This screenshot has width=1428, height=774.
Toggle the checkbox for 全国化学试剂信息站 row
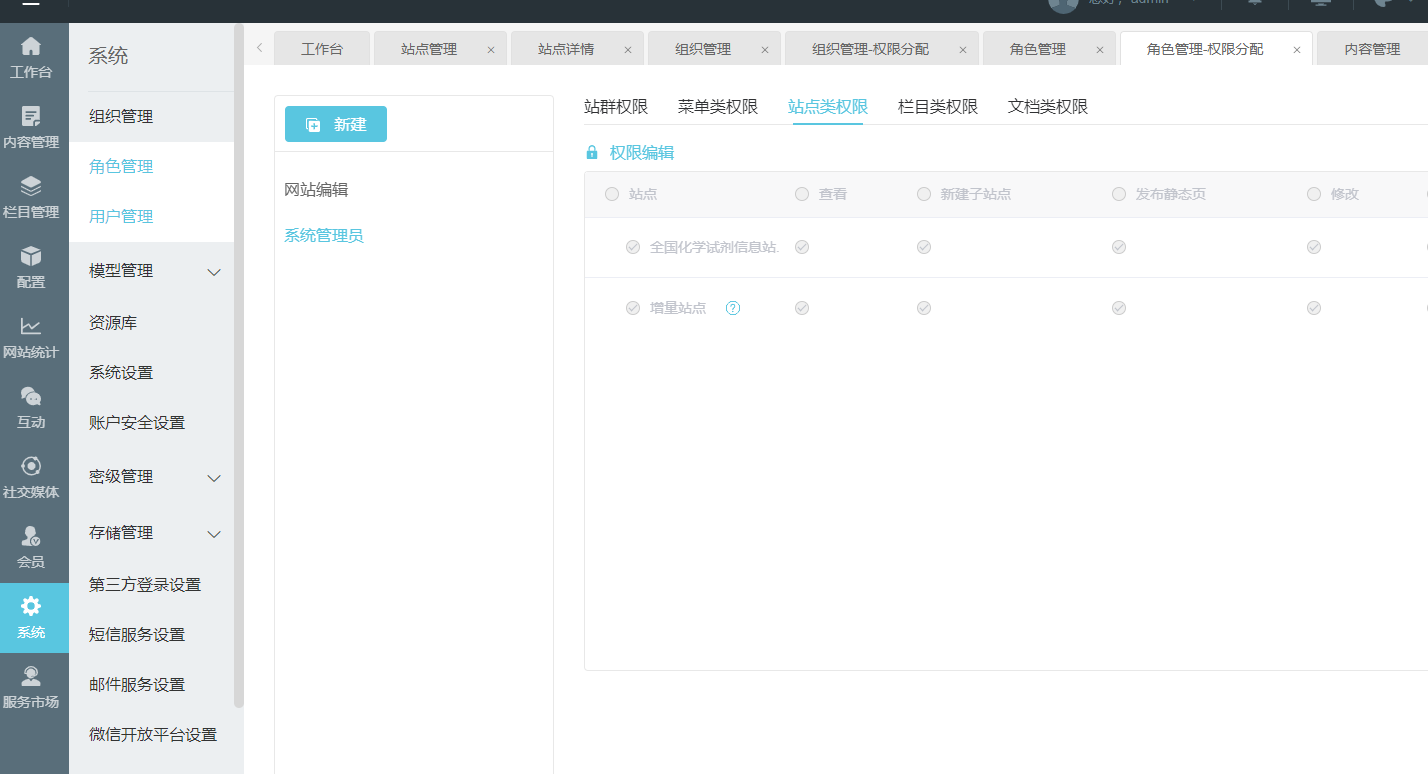tap(633, 247)
